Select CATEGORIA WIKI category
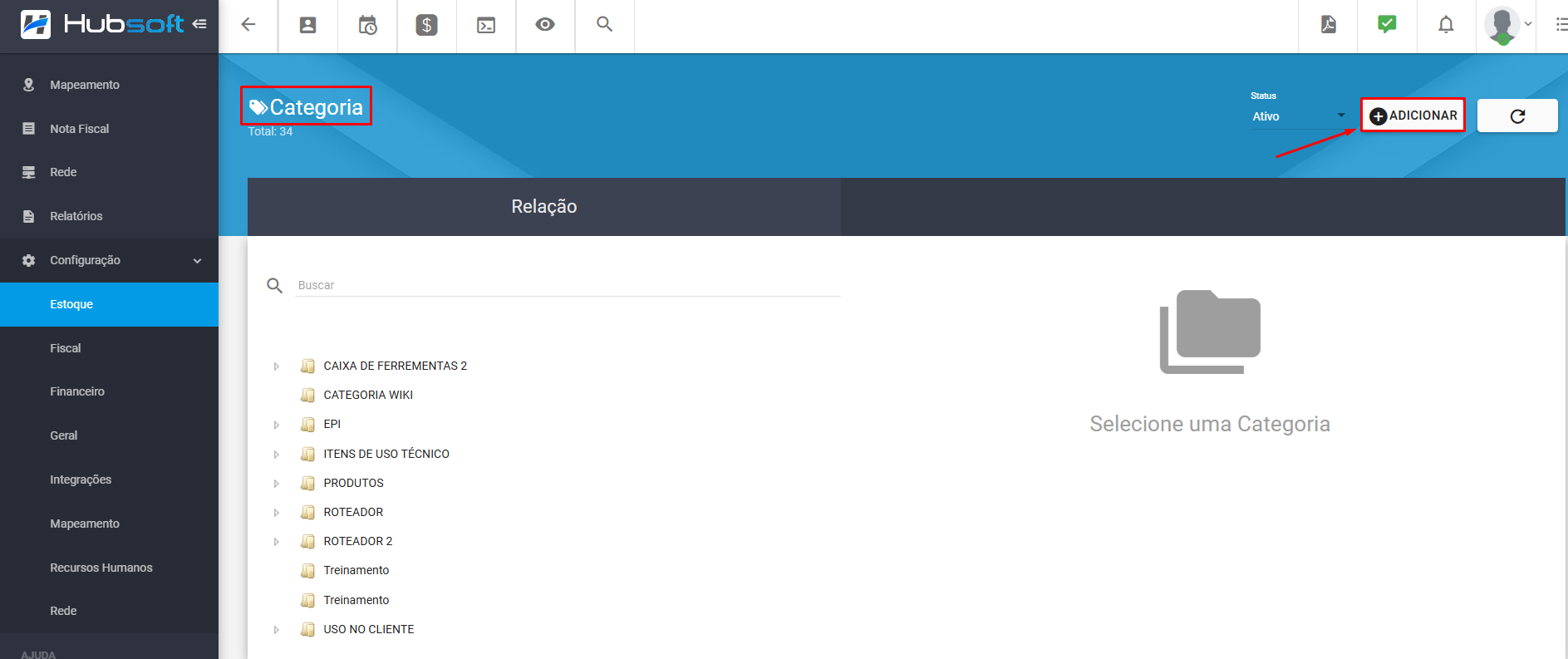The height and width of the screenshot is (659, 1568). [x=368, y=395]
